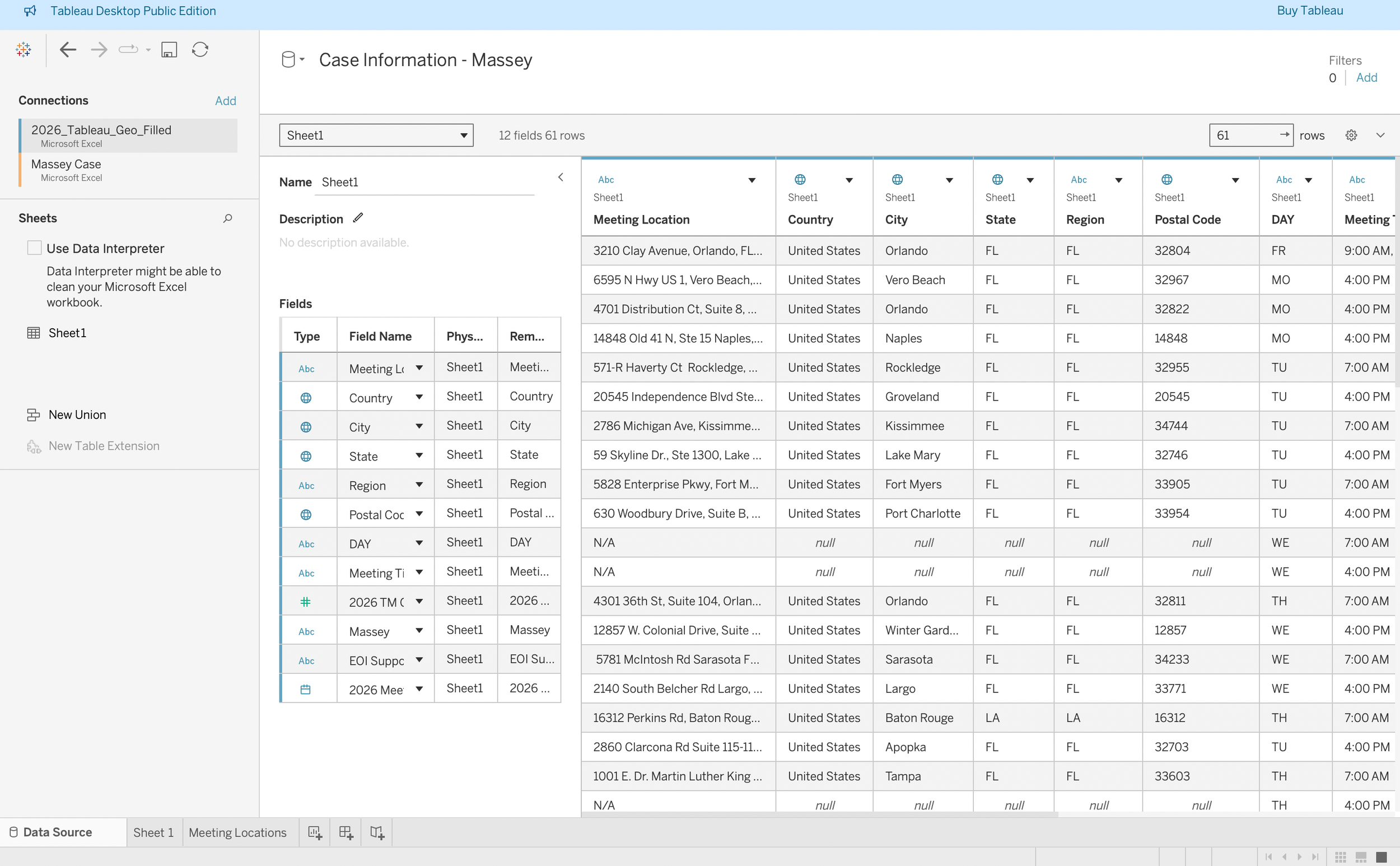
Task: Search sheets with magnifier icon
Action: tap(227, 218)
